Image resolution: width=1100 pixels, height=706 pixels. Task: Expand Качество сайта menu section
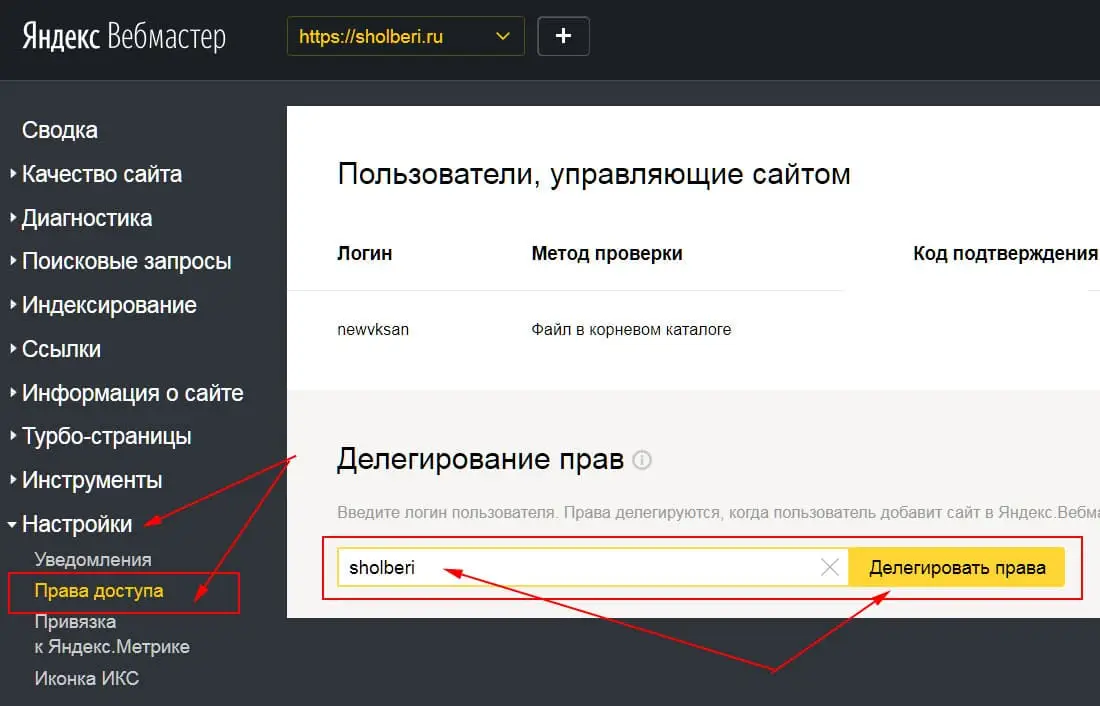(96, 174)
